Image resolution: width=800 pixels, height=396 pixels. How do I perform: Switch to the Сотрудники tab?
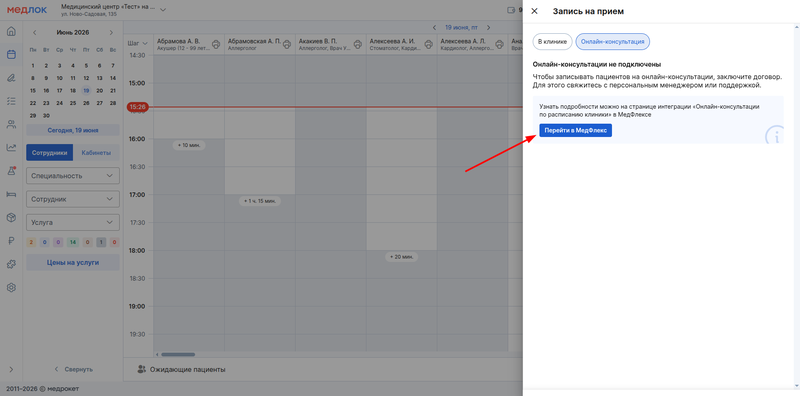[49, 153]
